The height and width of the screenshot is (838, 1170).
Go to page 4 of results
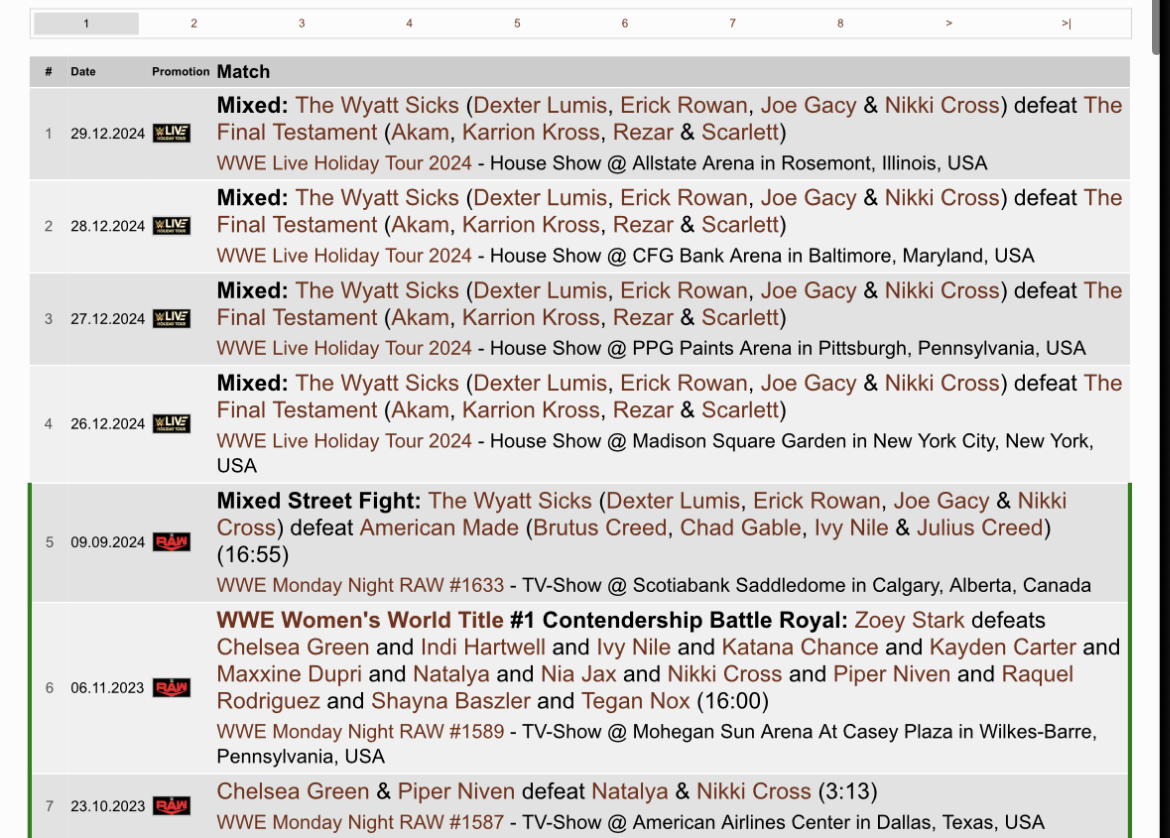point(409,23)
